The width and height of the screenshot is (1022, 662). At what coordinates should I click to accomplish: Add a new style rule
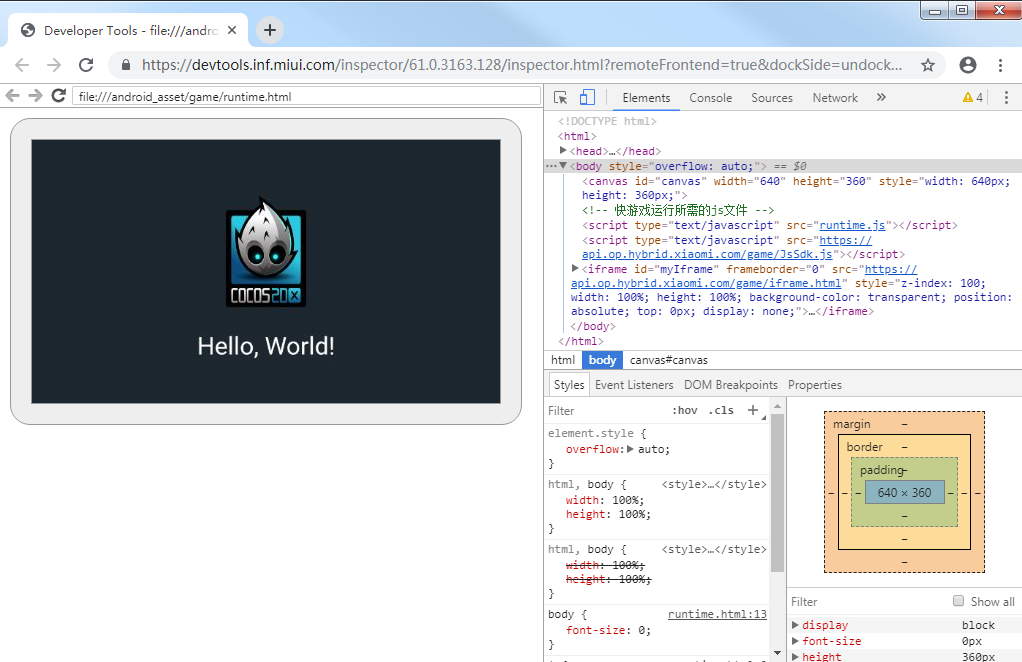pos(753,410)
